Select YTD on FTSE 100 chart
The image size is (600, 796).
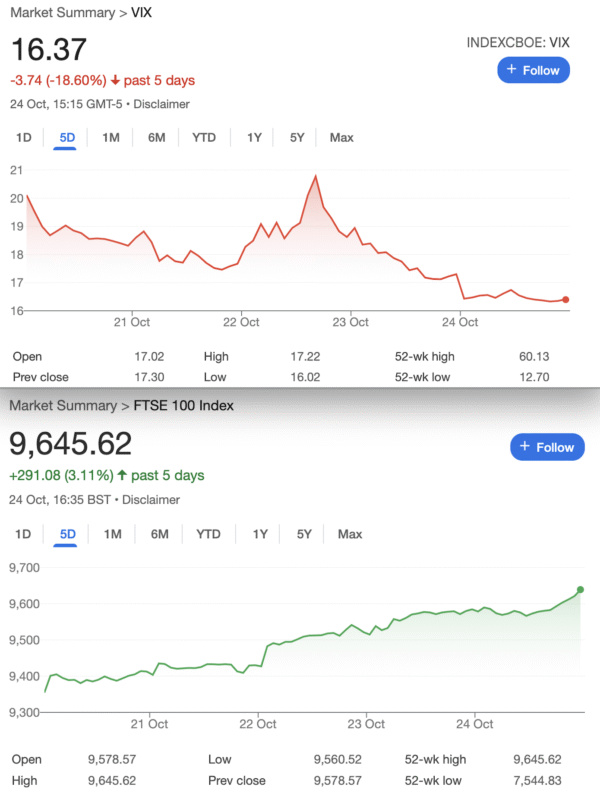click(x=208, y=534)
